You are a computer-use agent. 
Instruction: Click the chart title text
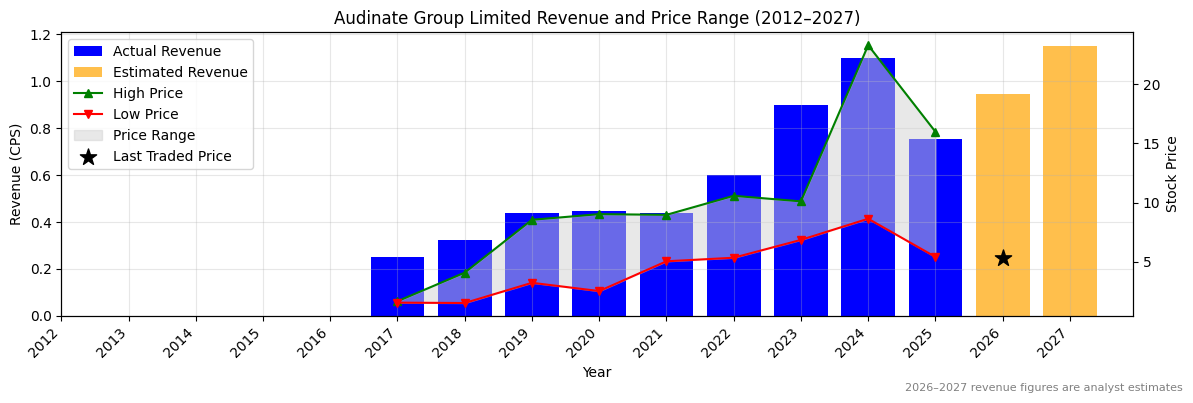click(x=596, y=18)
